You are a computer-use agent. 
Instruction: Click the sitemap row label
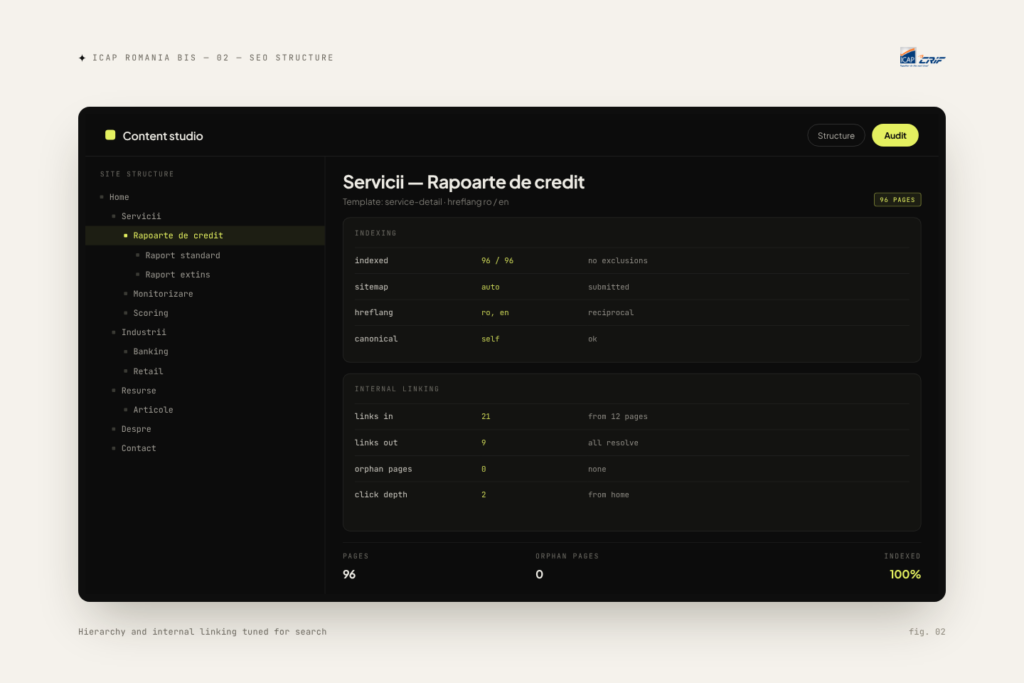coord(371,287)
